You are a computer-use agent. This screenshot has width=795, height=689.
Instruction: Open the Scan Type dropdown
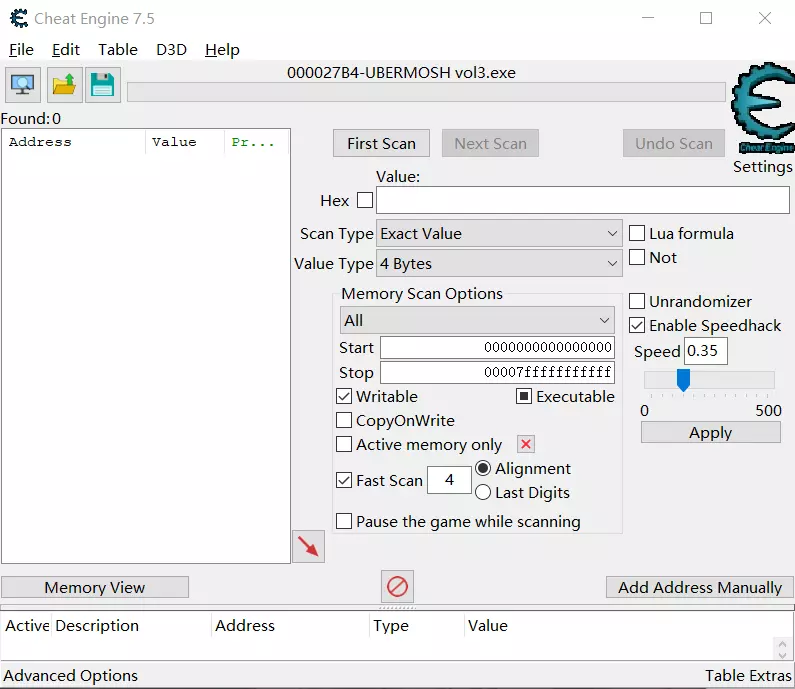pyautogui.click(x=499, y=233)
